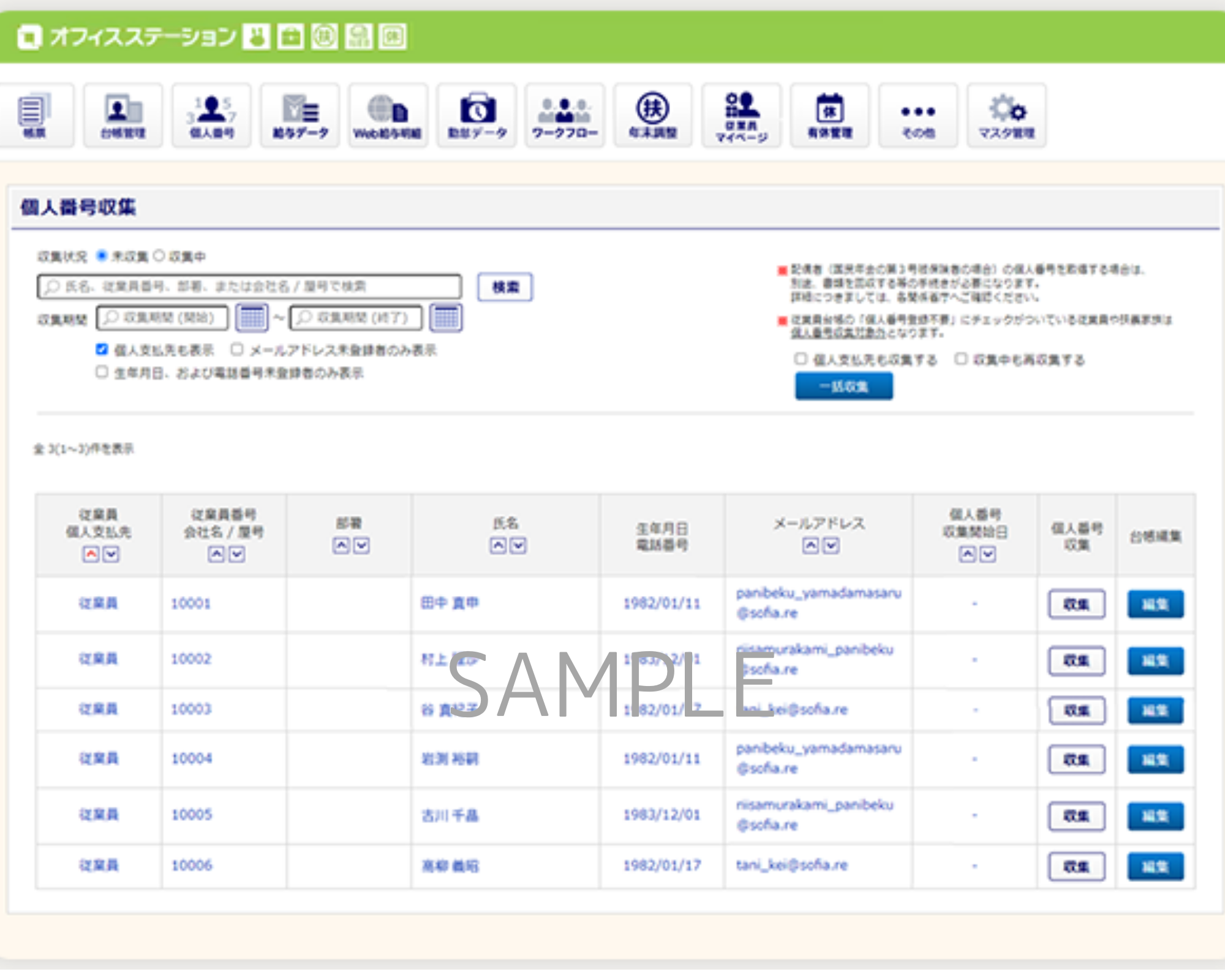Select the 勤怠データ attendance data icon
Viewport: 1225px width, 980px height.
click(x=477, y=116)
